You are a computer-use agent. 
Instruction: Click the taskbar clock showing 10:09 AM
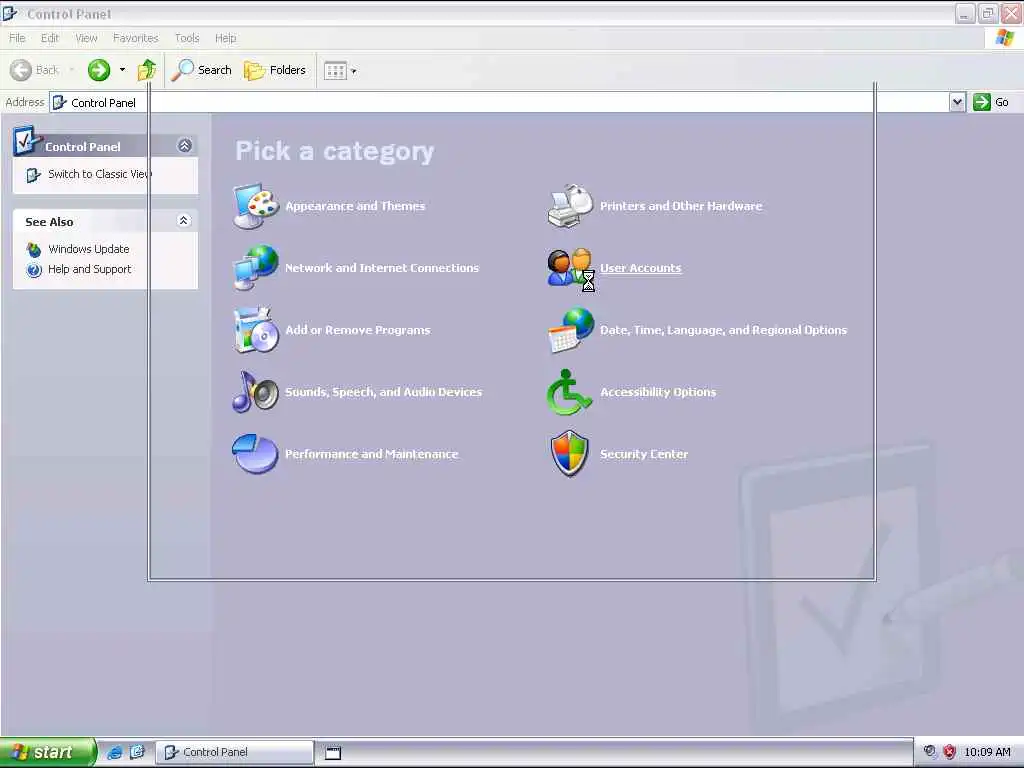click(x=987, y=752)
